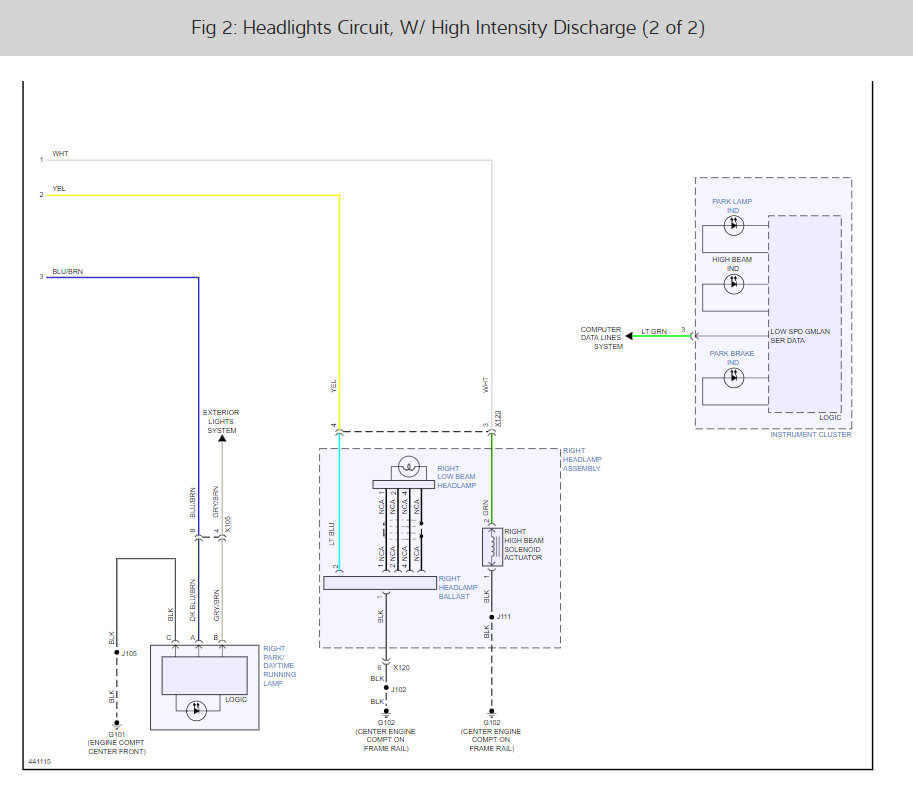
Task: Click the G101 ground symbol
Action: pyautogui.click(x=116, y=726)
